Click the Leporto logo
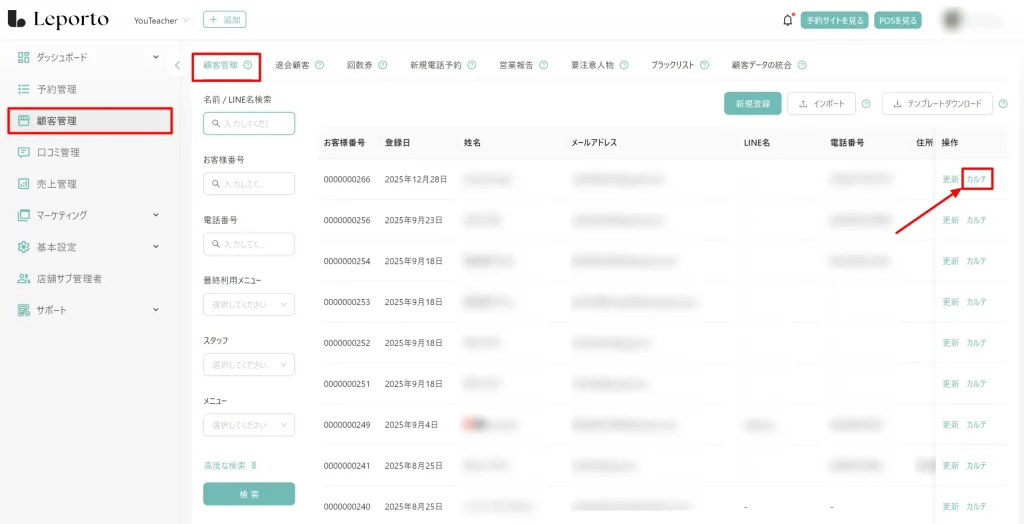This screenshot has height=524, width=1024. pyautogui.click(x=58, y=20)
